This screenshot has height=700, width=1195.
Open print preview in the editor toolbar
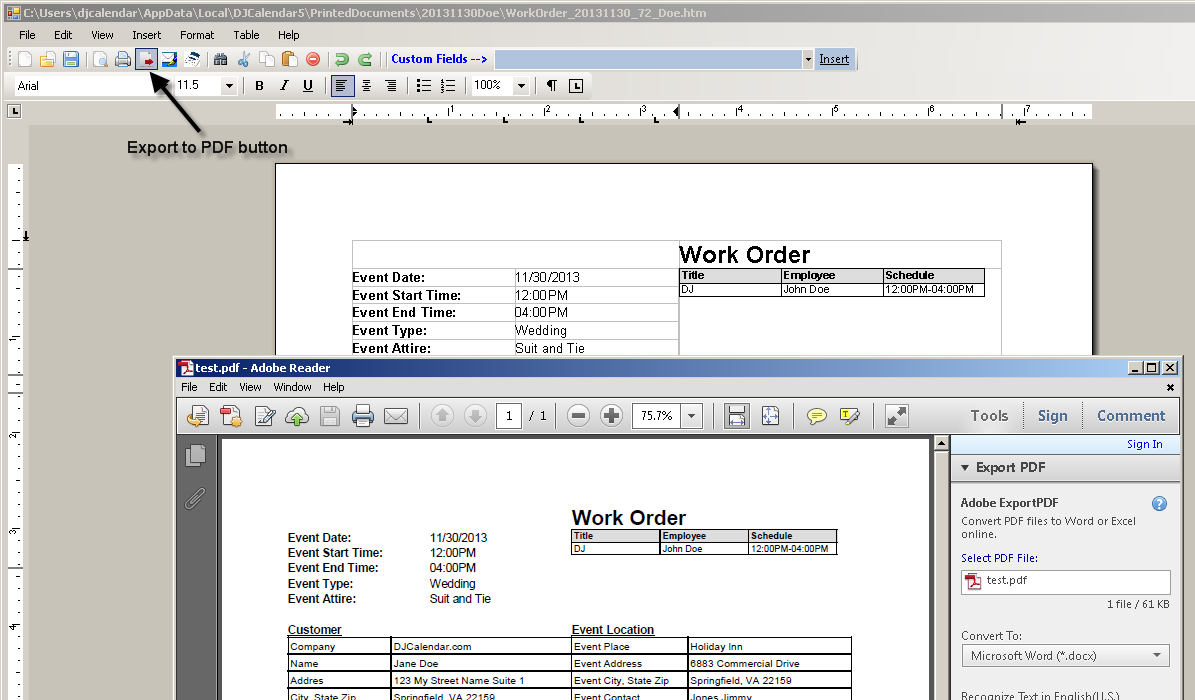point(100,59)
